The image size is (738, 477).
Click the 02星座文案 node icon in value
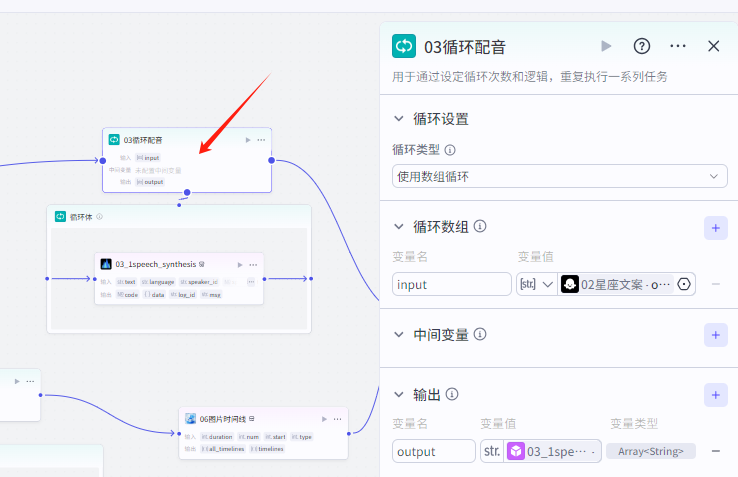click(570, 284)
